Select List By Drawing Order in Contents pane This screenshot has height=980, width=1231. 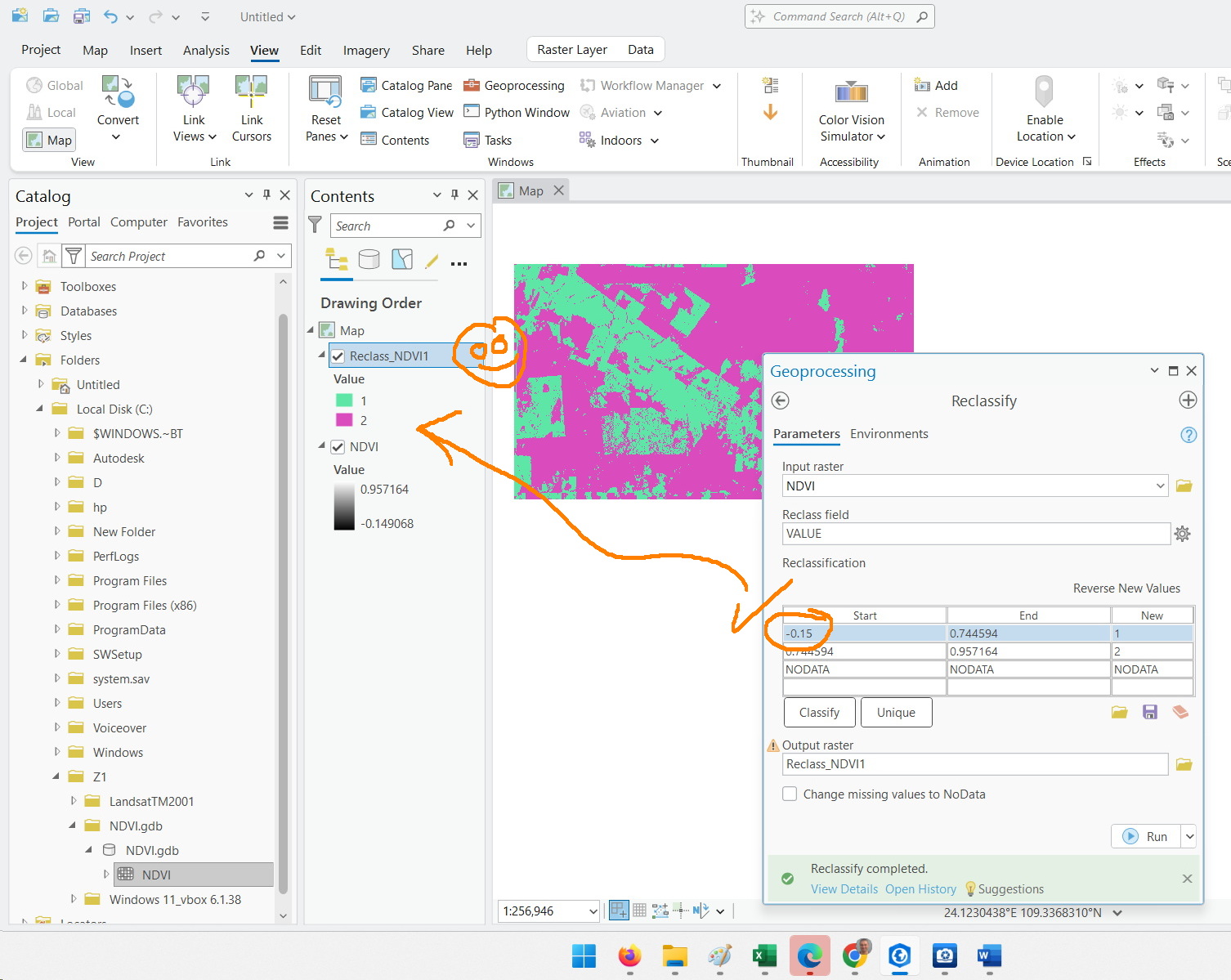coord(336,259)
